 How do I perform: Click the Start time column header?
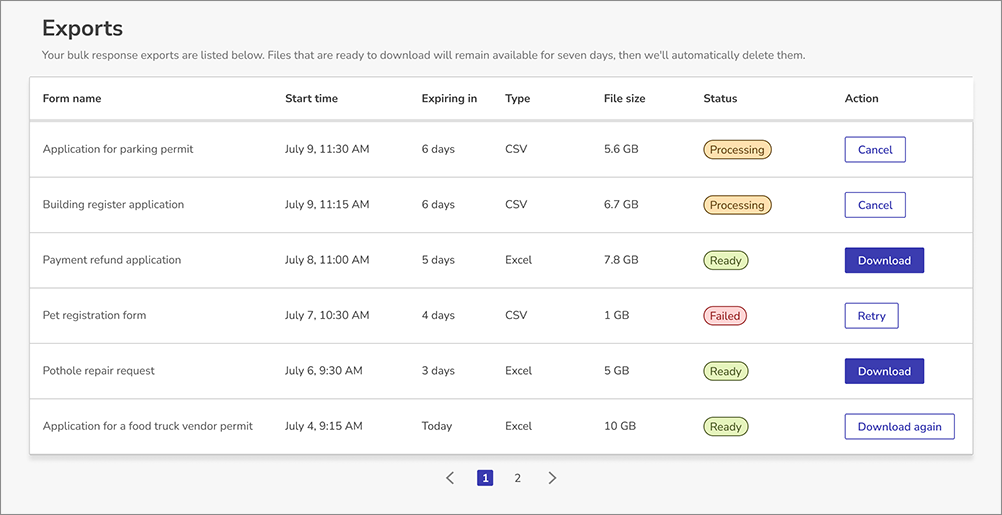(311, 99)
